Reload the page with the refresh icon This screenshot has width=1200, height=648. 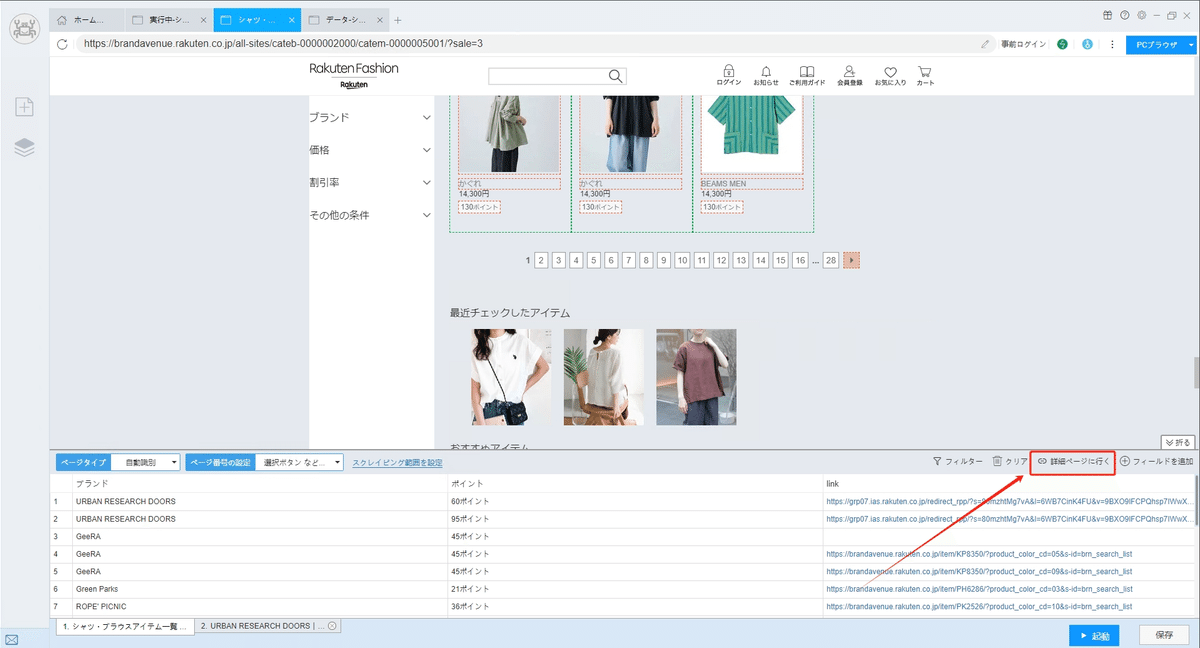click(63, 44)
